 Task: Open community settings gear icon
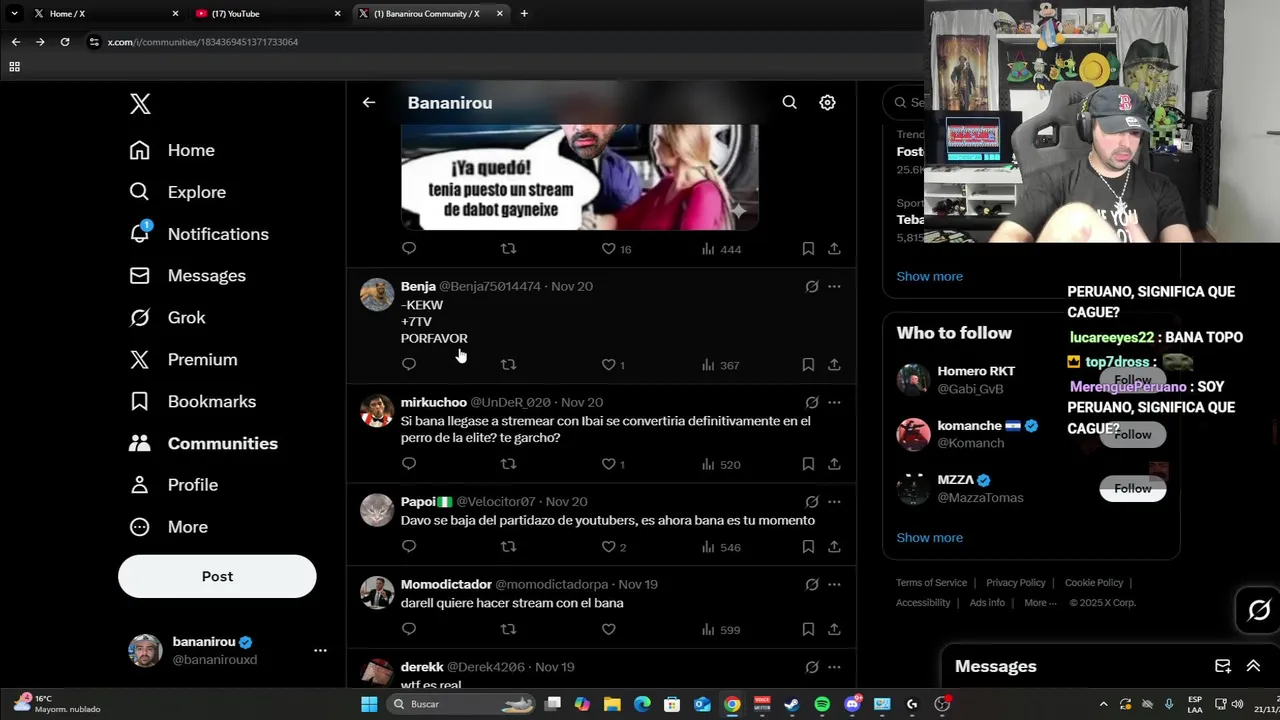(827, 102)
